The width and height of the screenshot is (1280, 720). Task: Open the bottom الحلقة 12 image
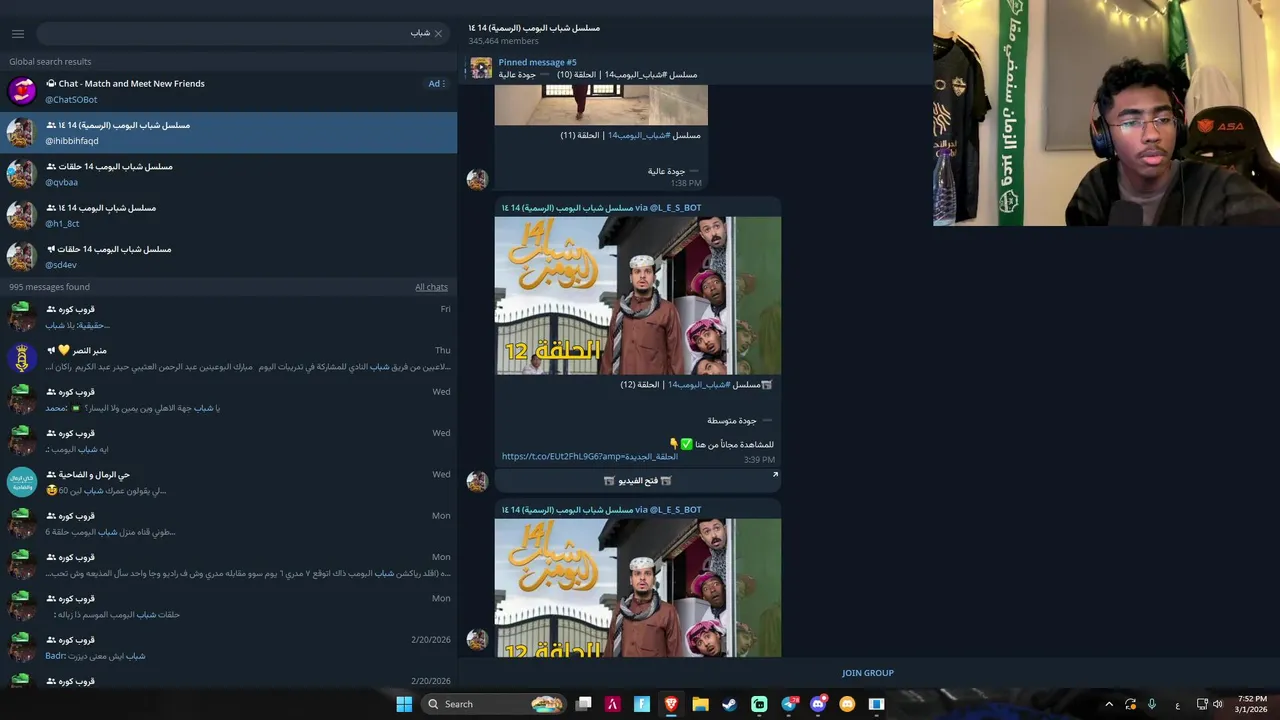point(638,588)
